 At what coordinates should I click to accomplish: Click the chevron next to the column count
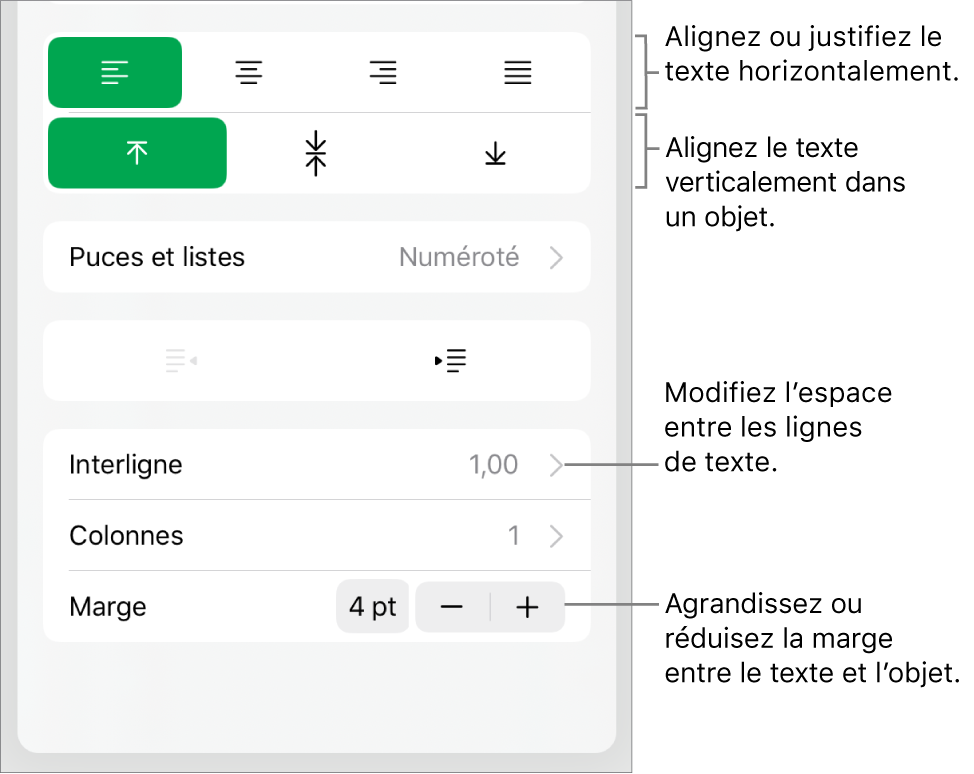point(558,536)
